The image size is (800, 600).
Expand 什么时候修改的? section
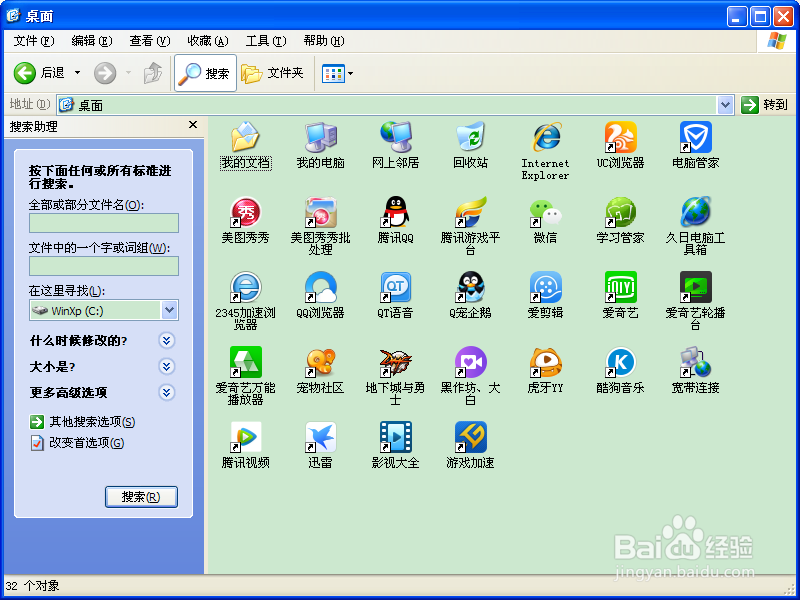(x=167, y=340)
